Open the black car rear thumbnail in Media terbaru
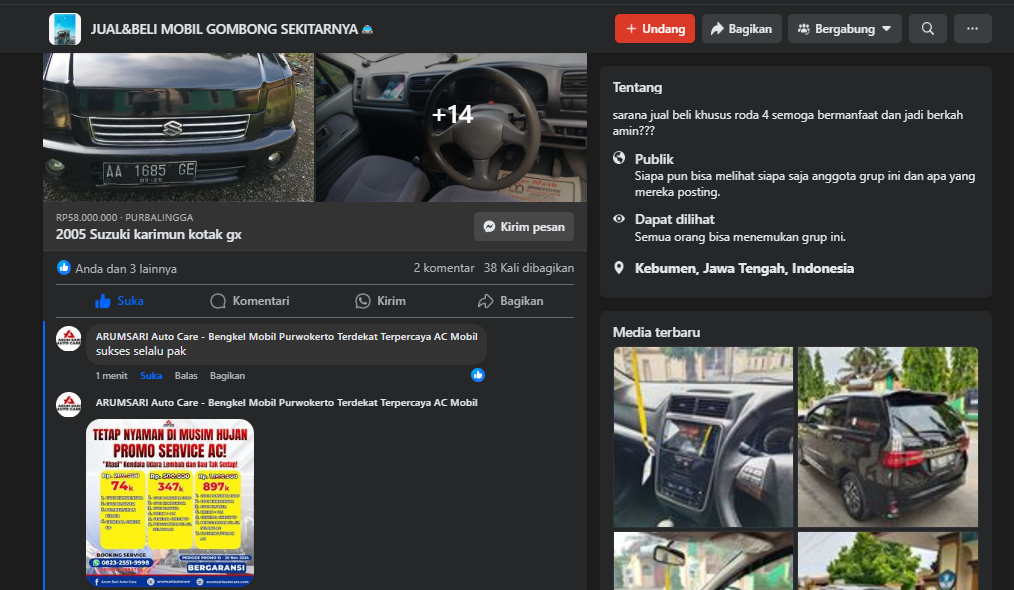The height and width of the screenshot is (590, 1014). point(888,437)
